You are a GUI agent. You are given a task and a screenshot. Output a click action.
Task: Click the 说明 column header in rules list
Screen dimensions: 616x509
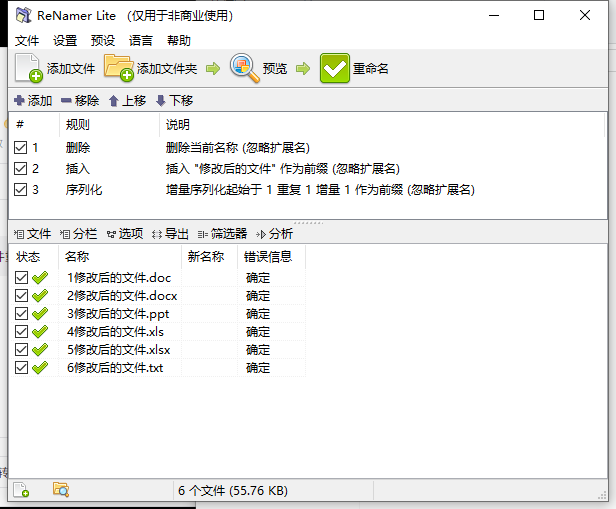(382, 125)
